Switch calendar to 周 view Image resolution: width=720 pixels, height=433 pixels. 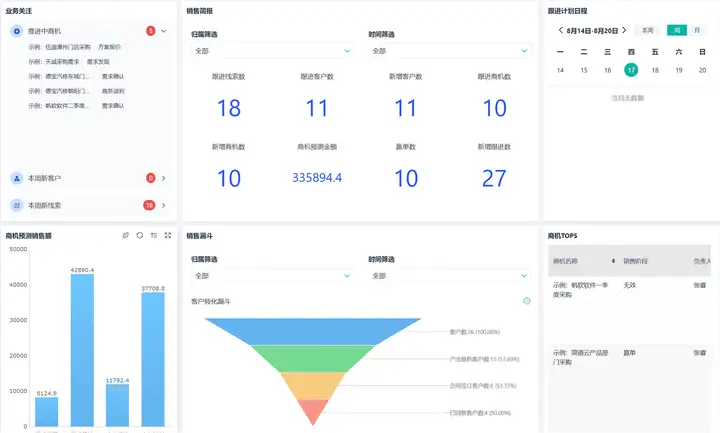[677, 30]
